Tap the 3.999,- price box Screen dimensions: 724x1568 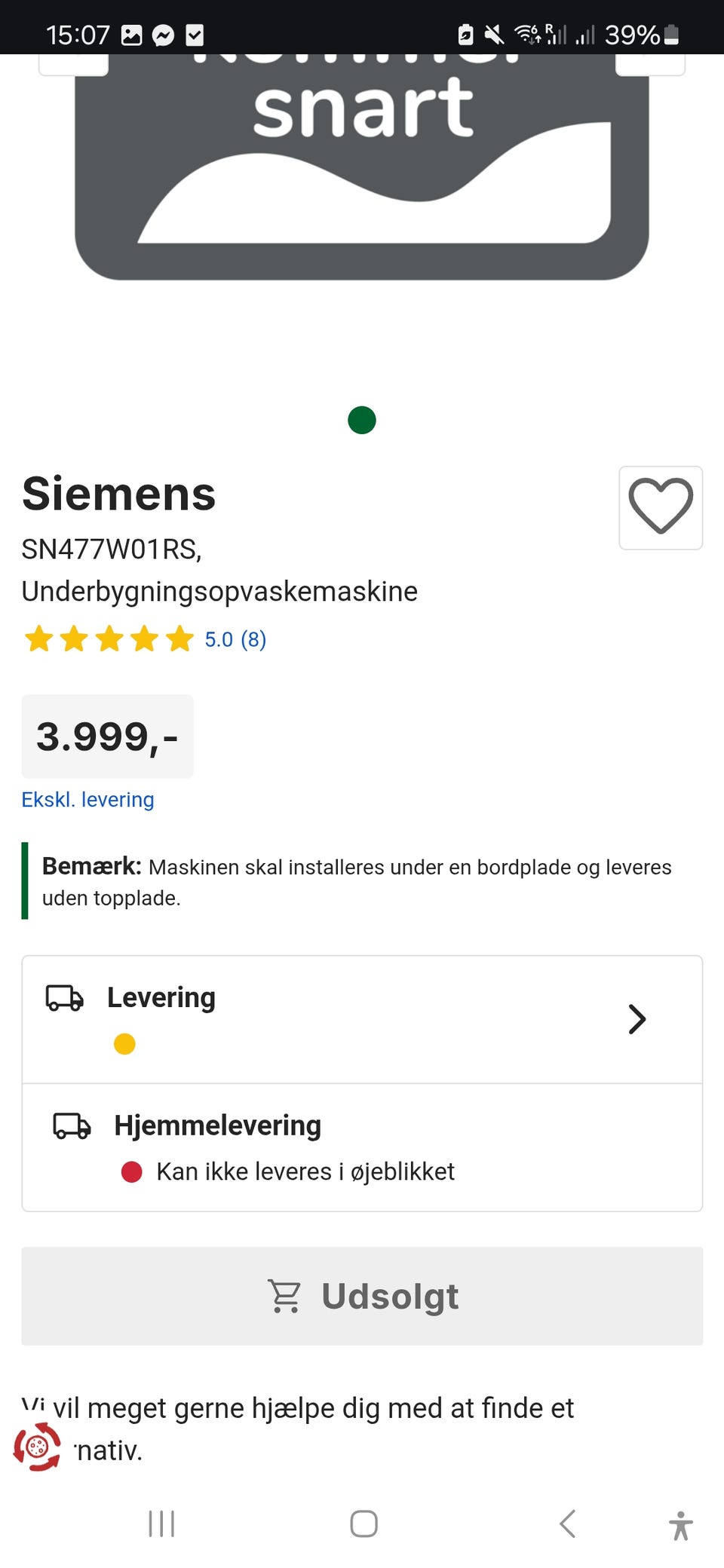(107, 737)
